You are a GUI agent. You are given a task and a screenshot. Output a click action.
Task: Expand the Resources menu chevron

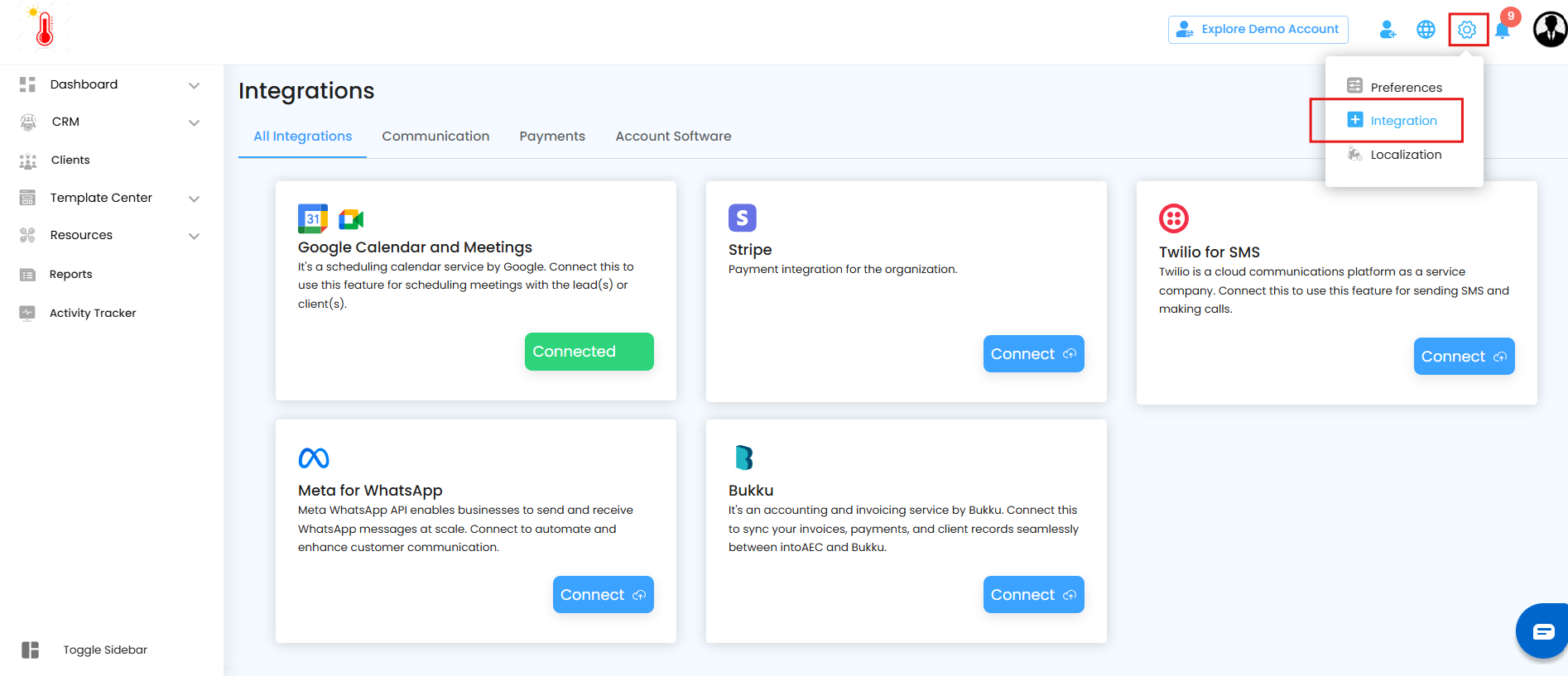194,236
